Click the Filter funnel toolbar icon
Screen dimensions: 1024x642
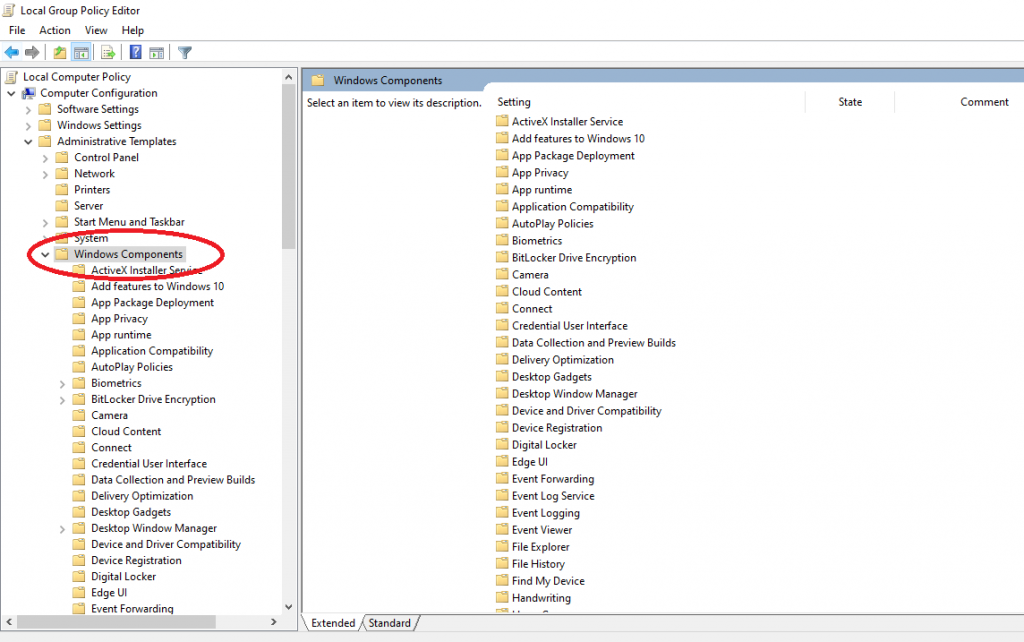[x=185, y=53]
